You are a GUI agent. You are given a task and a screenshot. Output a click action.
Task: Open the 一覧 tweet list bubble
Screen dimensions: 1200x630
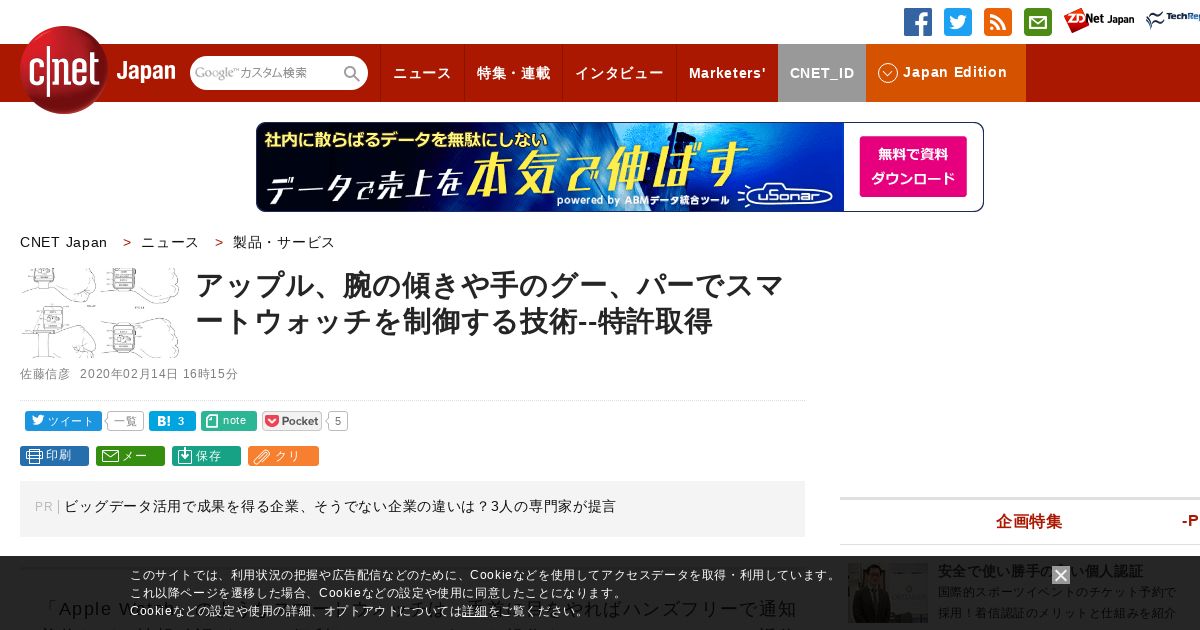coord(126,421)
